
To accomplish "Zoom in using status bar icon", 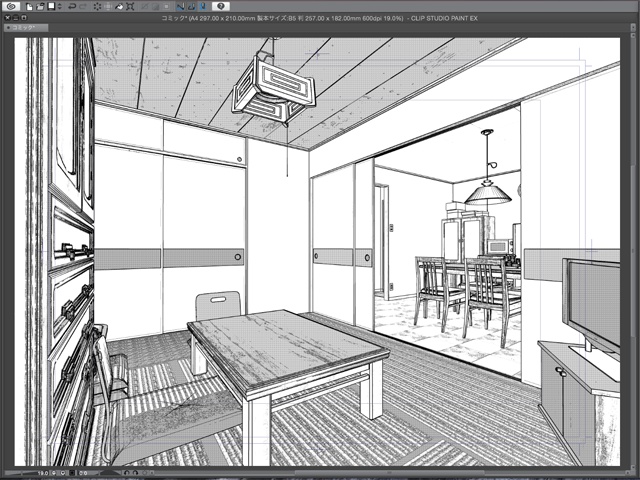I will tap(63, 473).
